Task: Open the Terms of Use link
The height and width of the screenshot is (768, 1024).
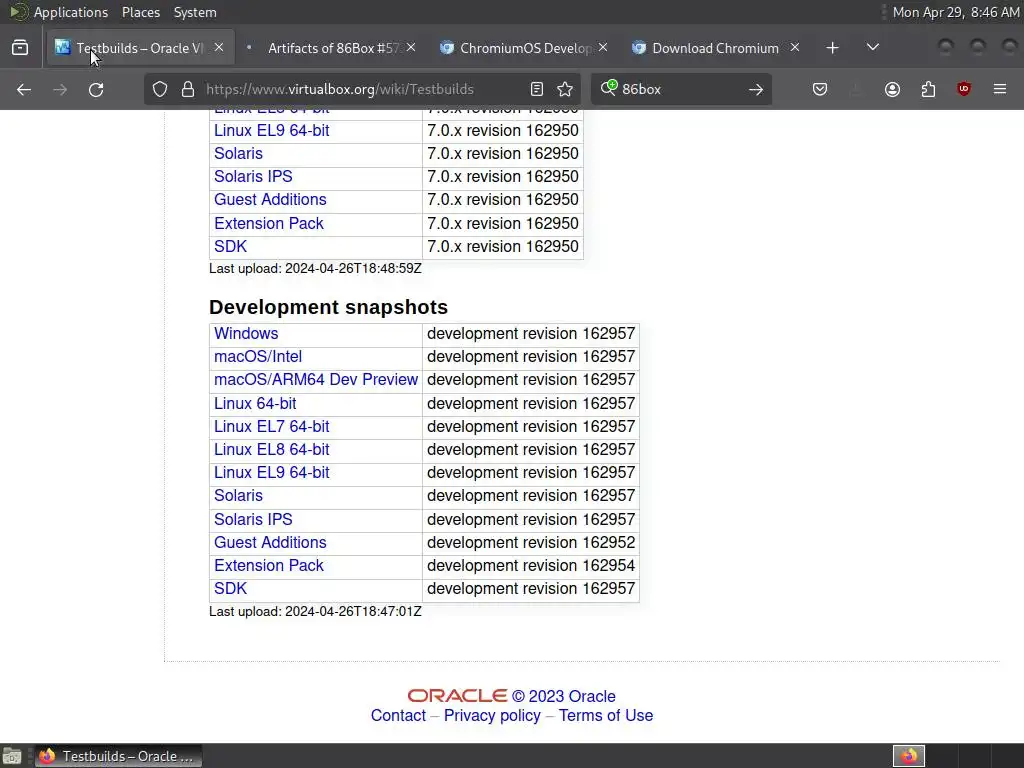Action: (606, 716)
